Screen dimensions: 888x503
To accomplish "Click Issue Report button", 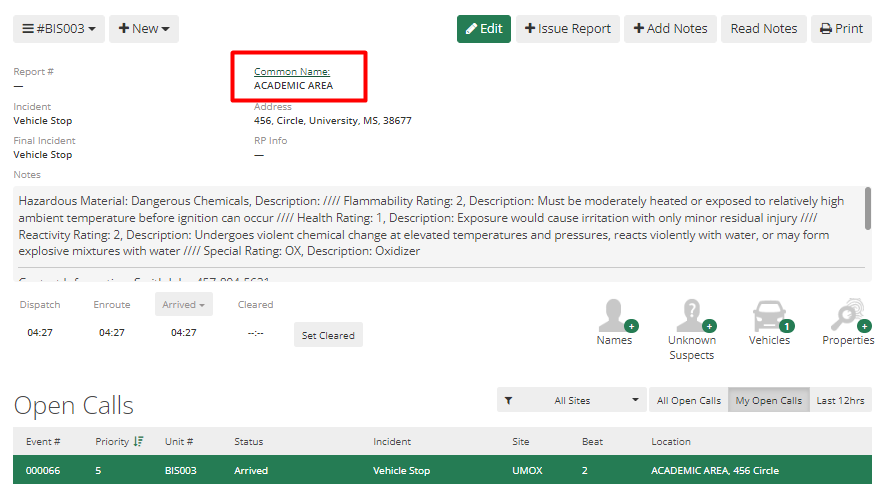I will [567, 29].
